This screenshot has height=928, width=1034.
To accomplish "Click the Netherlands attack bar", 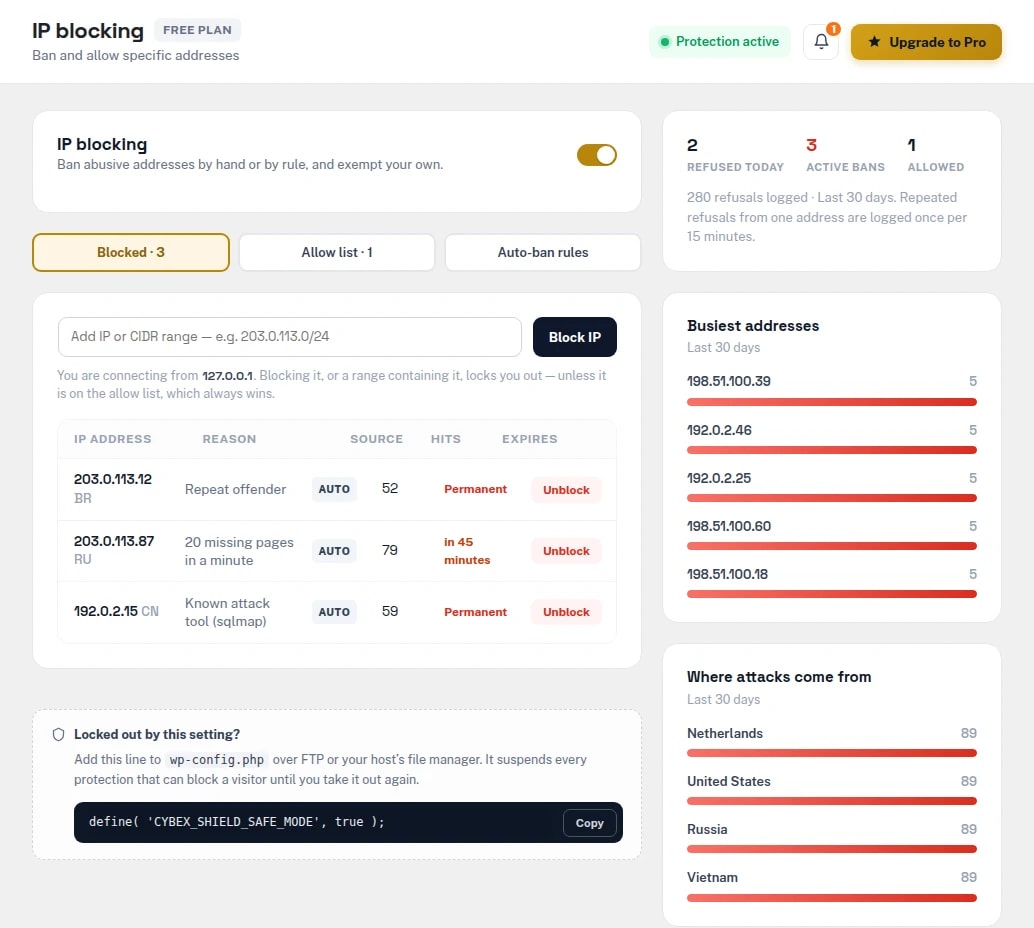I will click(x=832, y=753).
